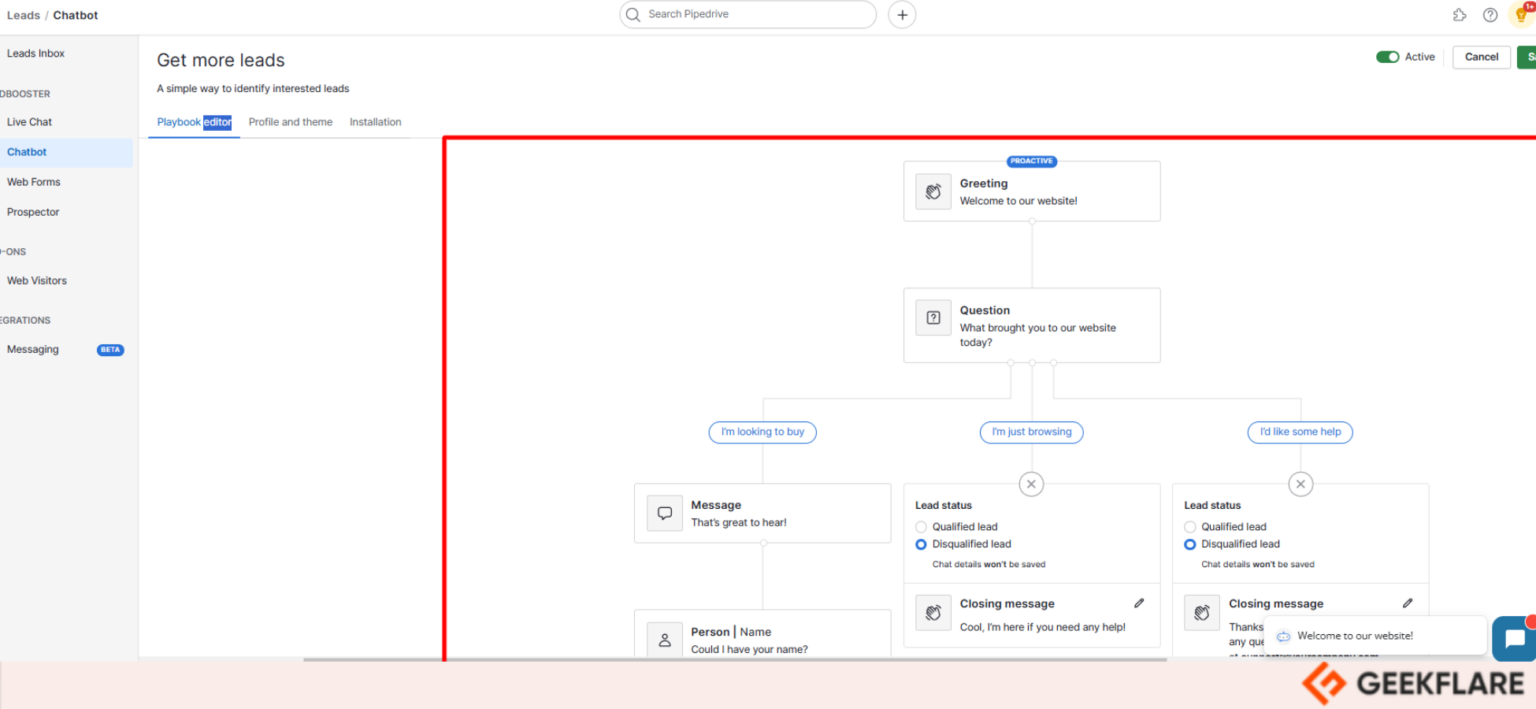Select Qualified lead under I'm just browsing

coord(921,527)
